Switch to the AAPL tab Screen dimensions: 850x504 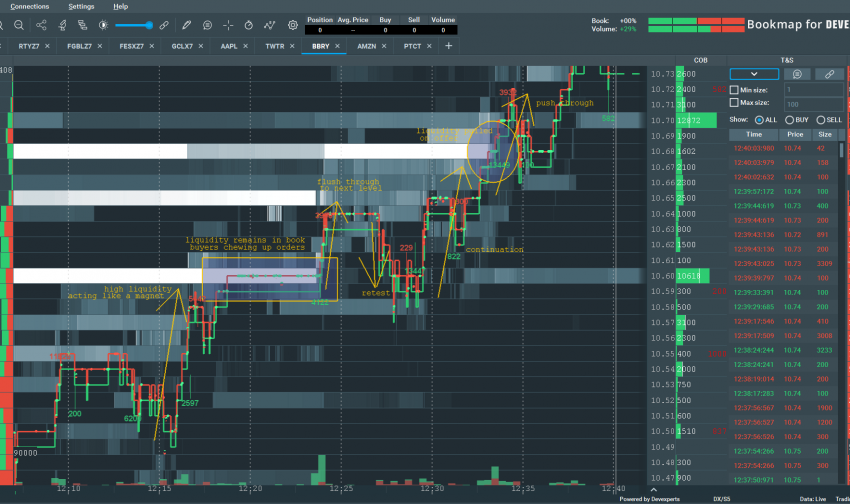coord(229,46)
